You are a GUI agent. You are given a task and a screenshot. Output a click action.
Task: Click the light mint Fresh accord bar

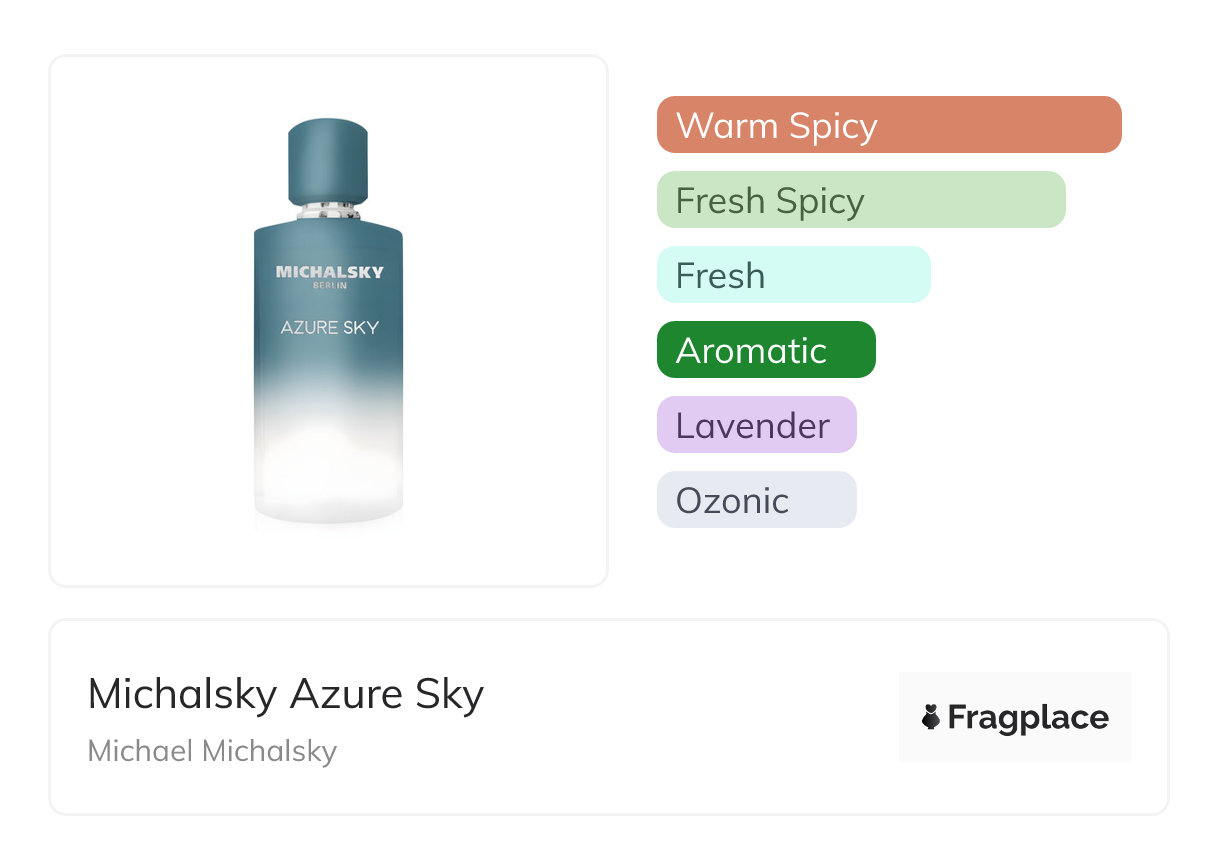click(793, 275)
